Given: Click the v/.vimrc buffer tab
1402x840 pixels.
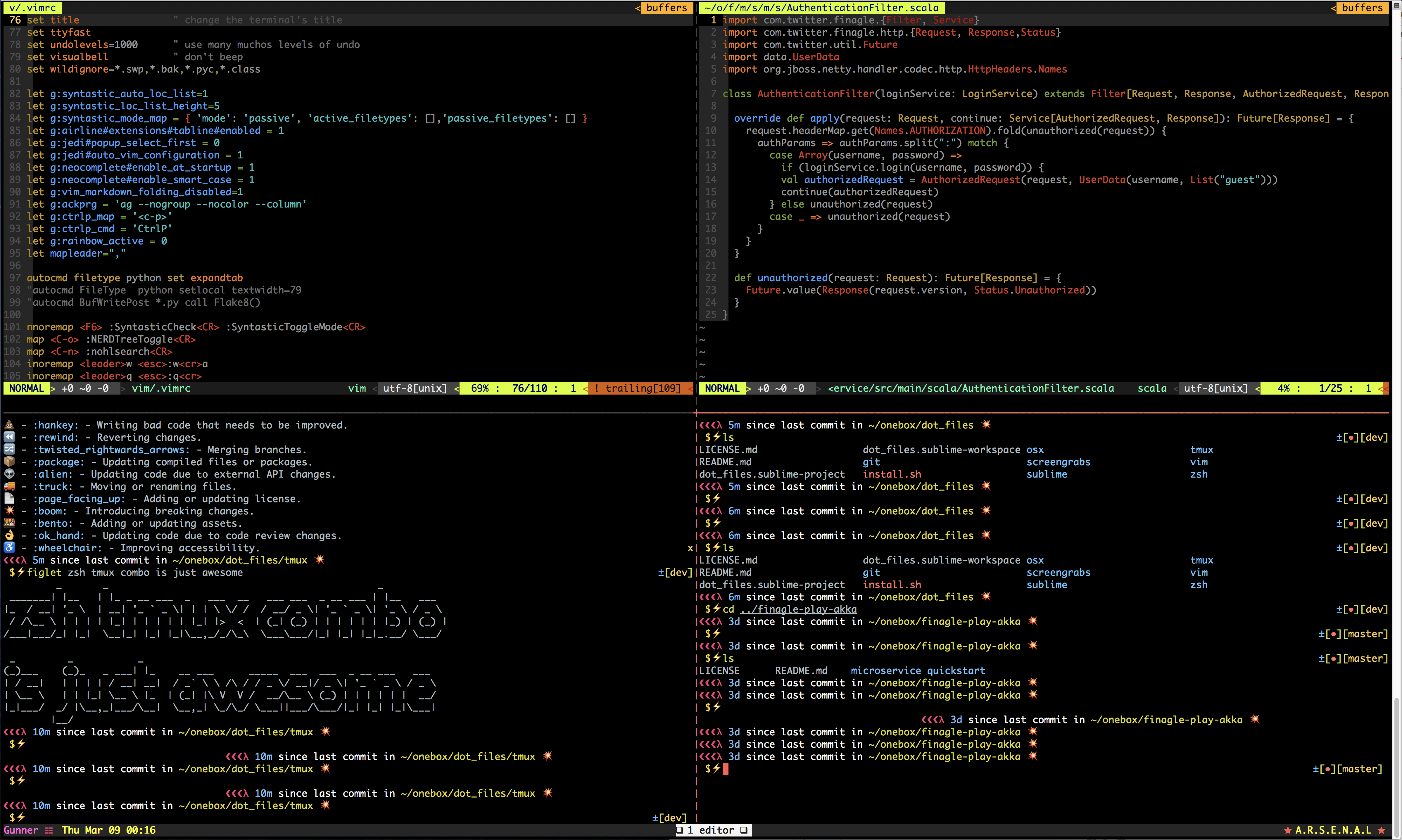Looking at the screenshot, I should coord(32,7).
